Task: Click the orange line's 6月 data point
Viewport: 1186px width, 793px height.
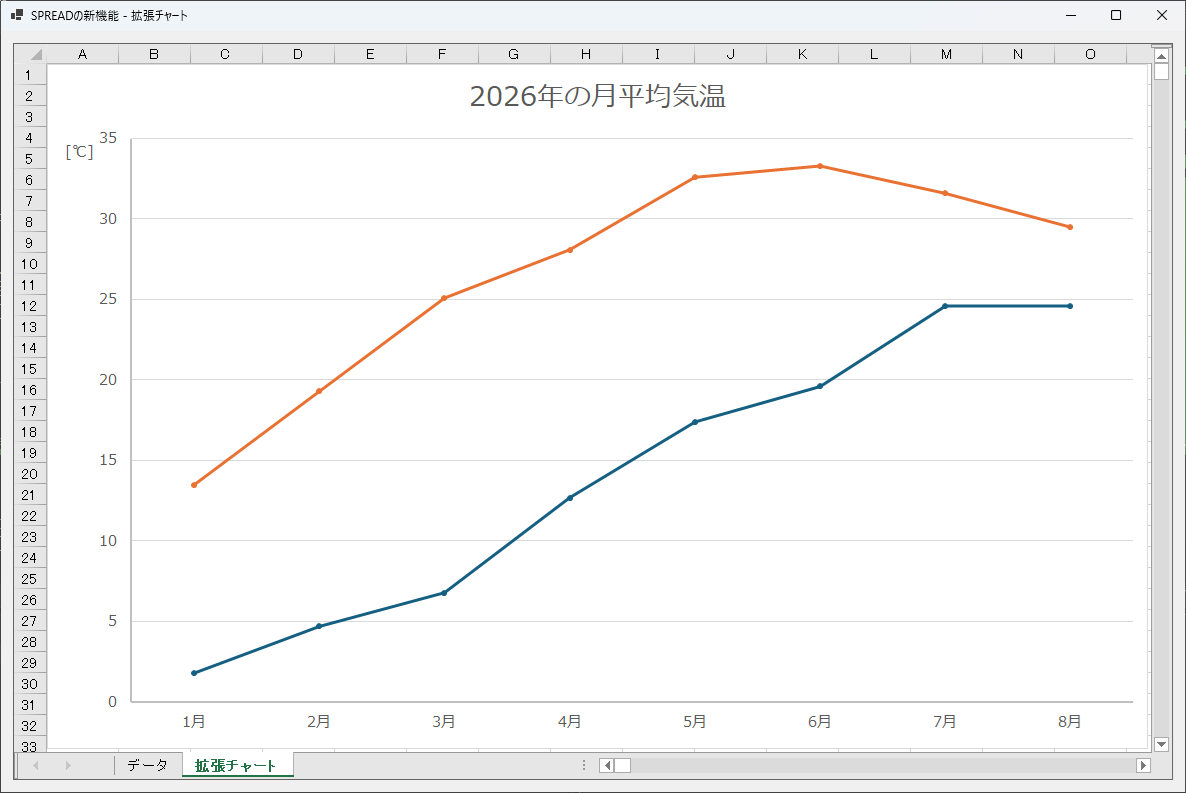Action: (x=820, y=166)
